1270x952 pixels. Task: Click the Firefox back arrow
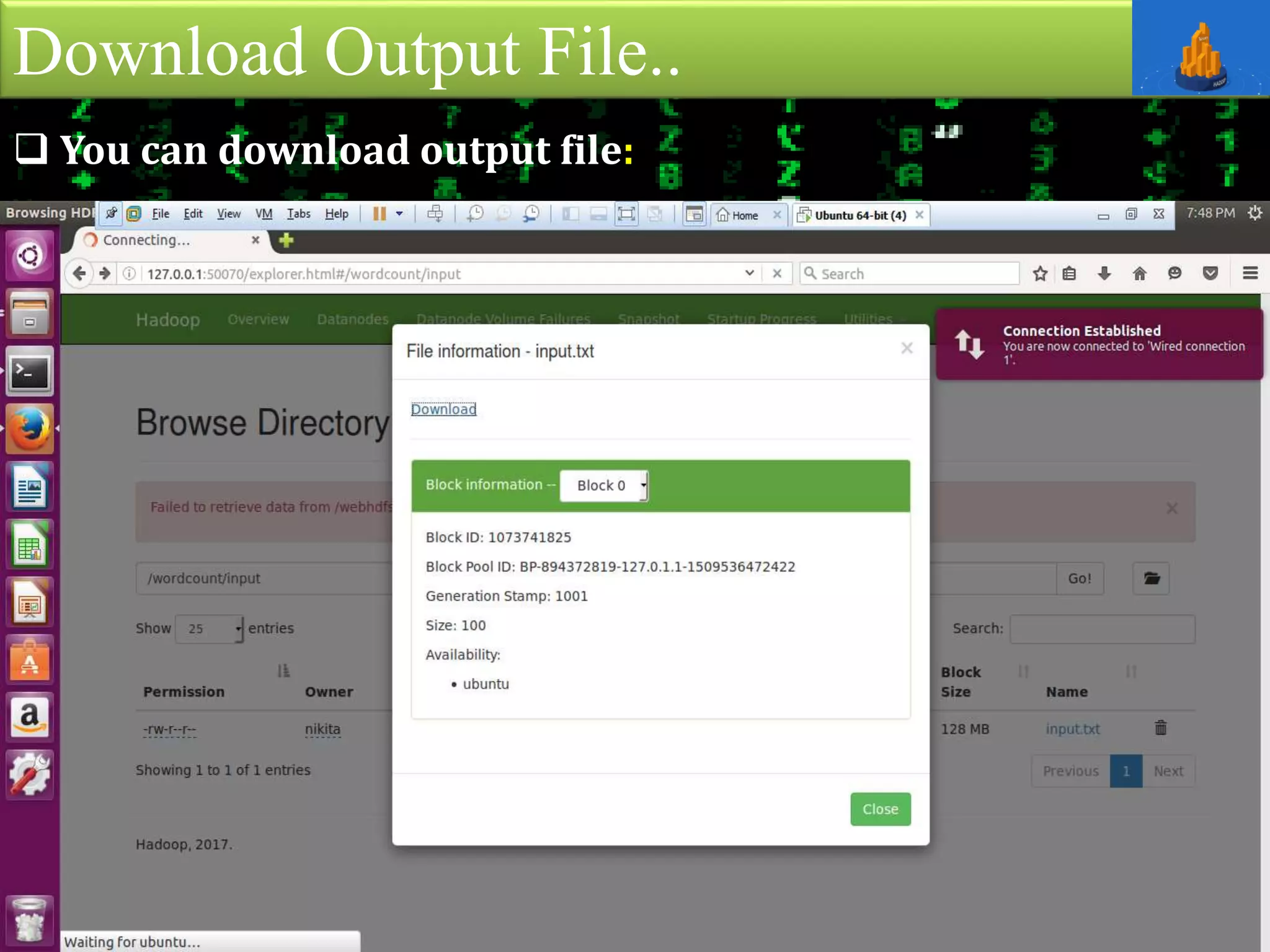79,273
